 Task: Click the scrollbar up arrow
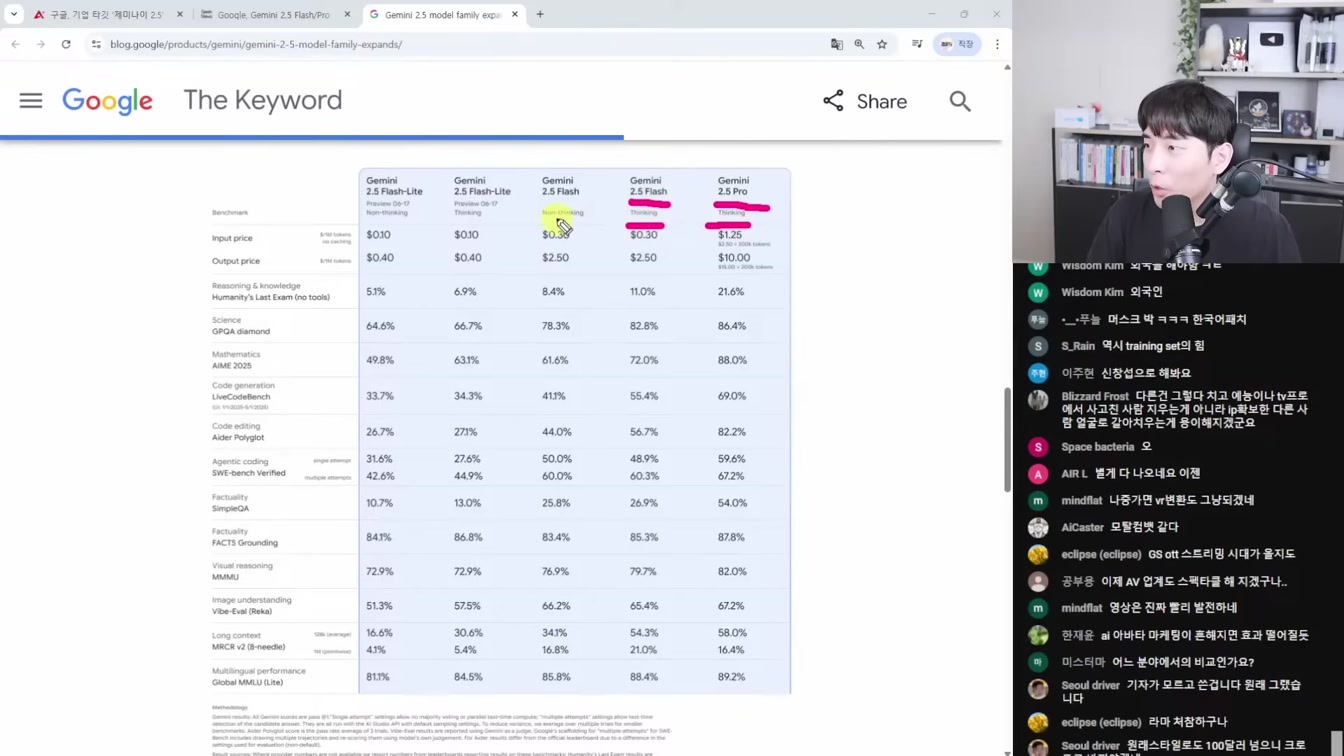(x=1007, y=67)
